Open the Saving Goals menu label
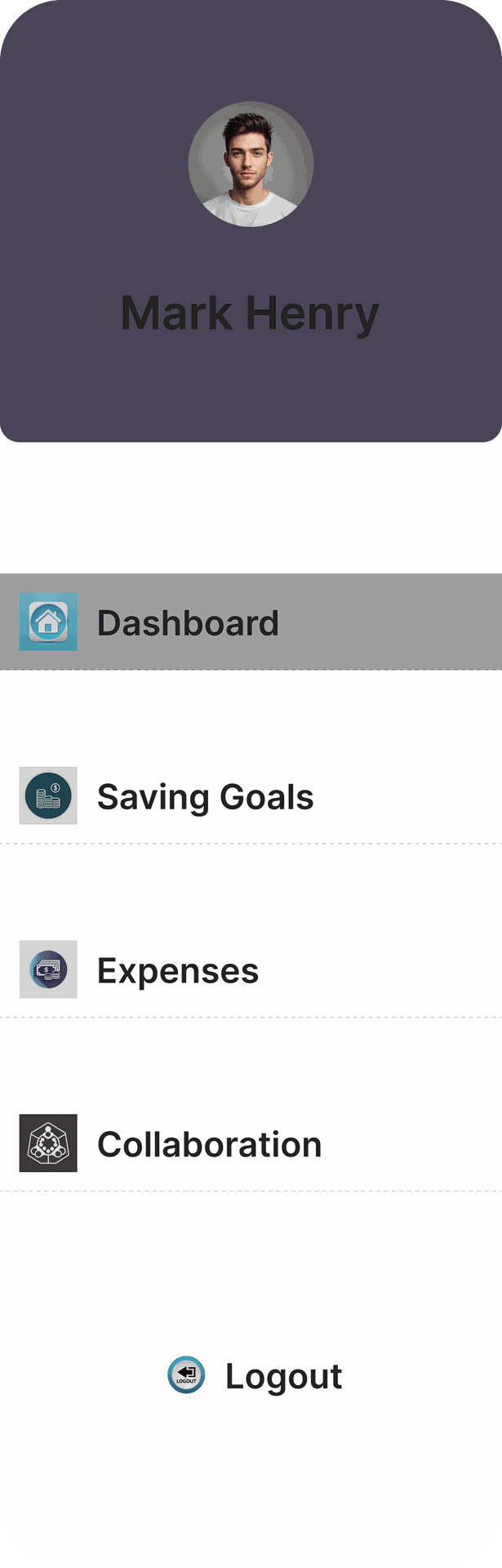The width and height of the screenshot is (502, 1568). [205, 798]
